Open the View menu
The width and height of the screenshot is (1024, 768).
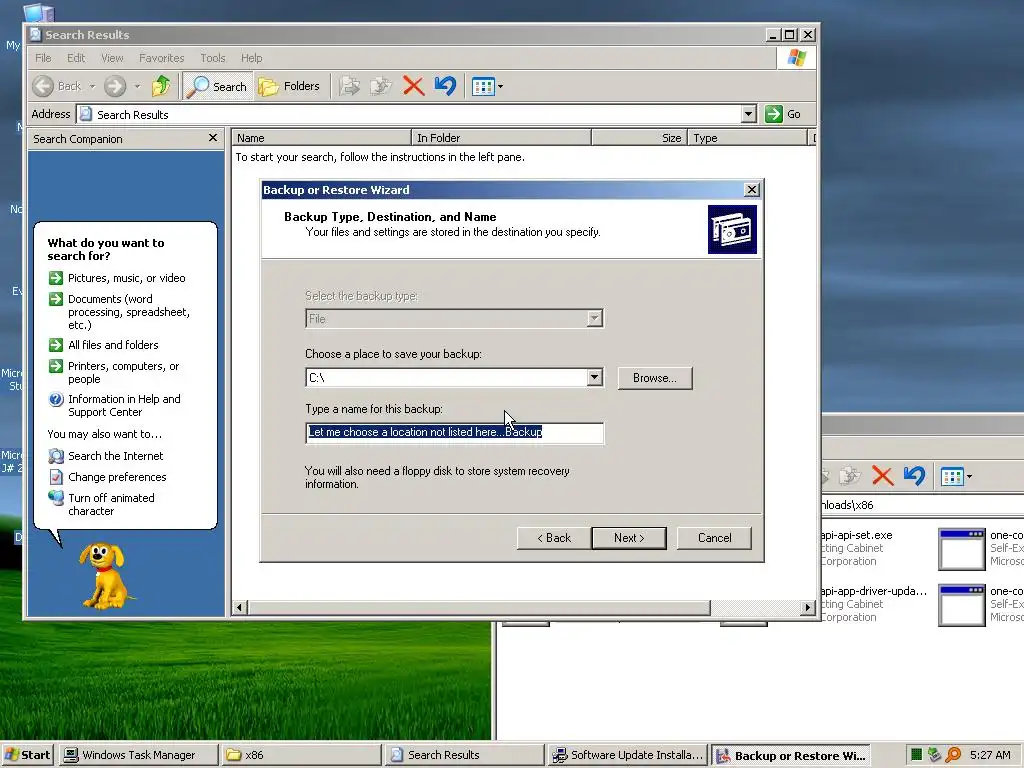tap(112, 58)
